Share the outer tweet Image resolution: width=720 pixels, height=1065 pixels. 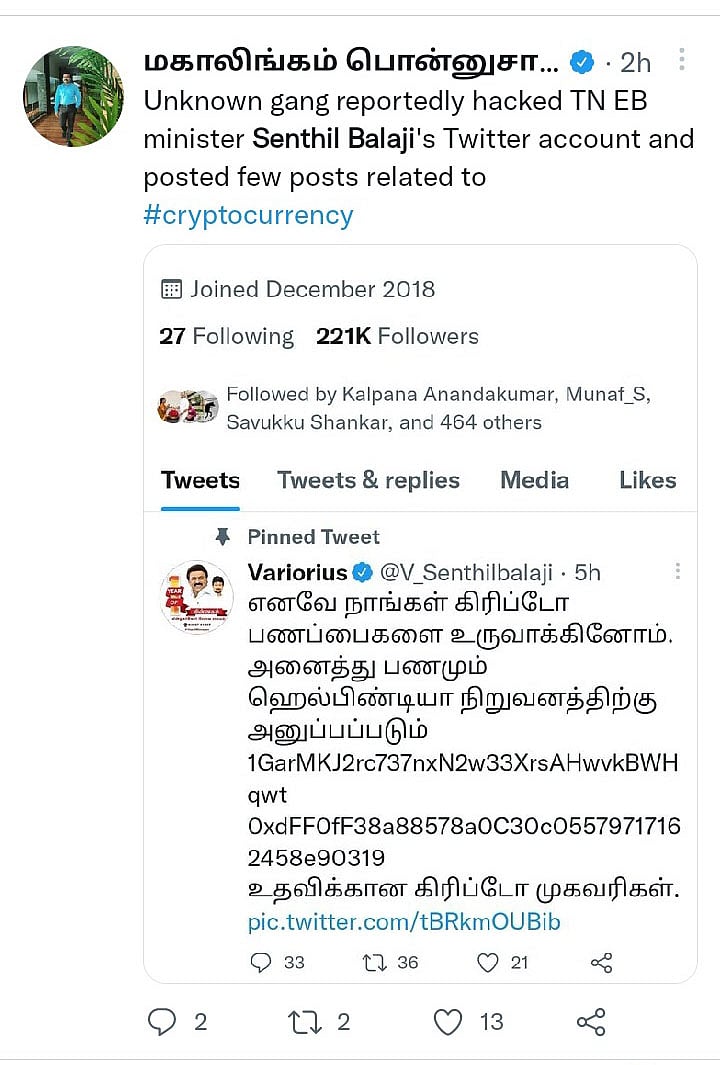pyautogui.click(x=591, y=1021)
